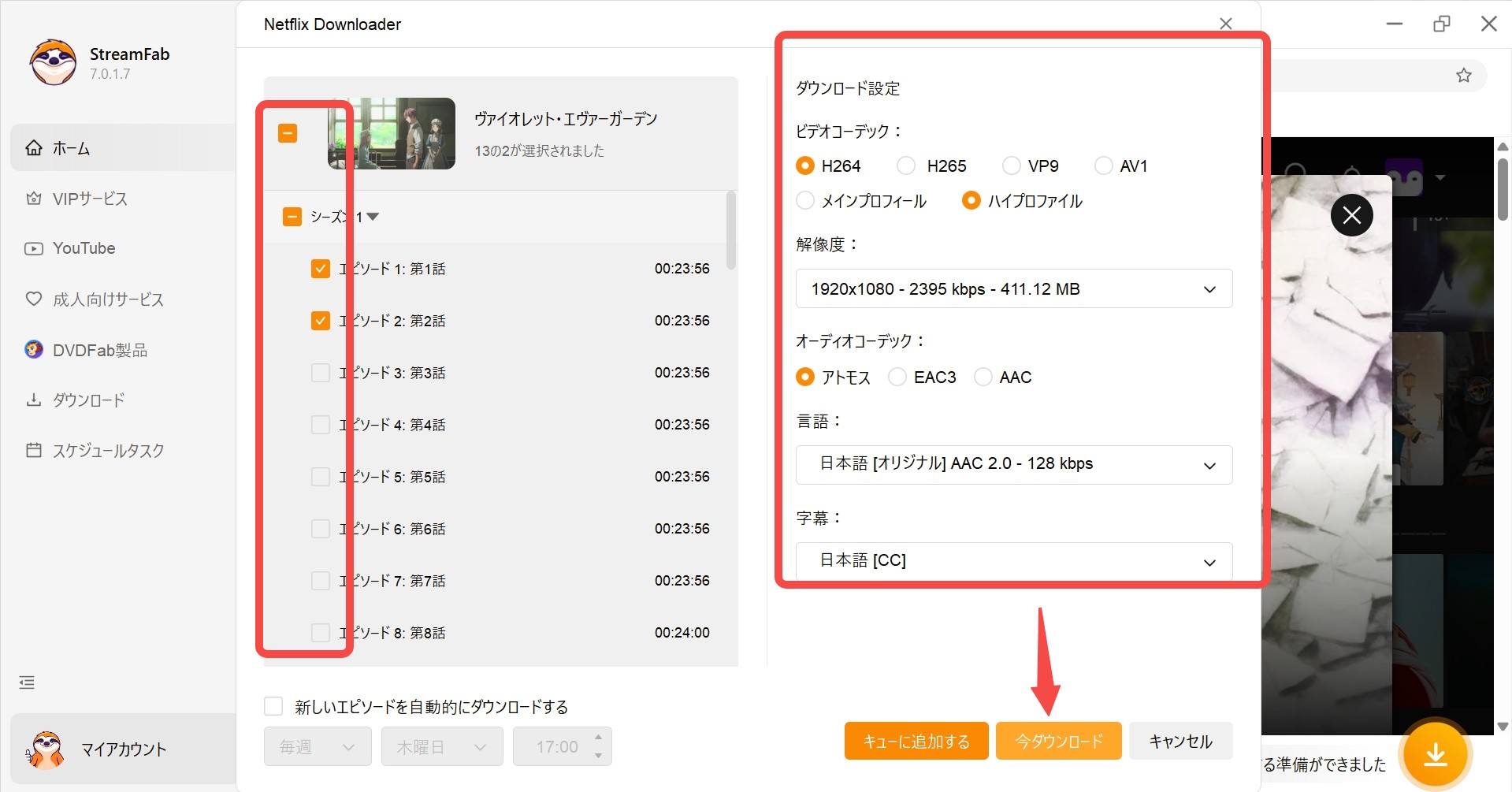Screen dimensions: 1512x792
Task: Click the floating download circle button
Action: tap(1436, 754)
